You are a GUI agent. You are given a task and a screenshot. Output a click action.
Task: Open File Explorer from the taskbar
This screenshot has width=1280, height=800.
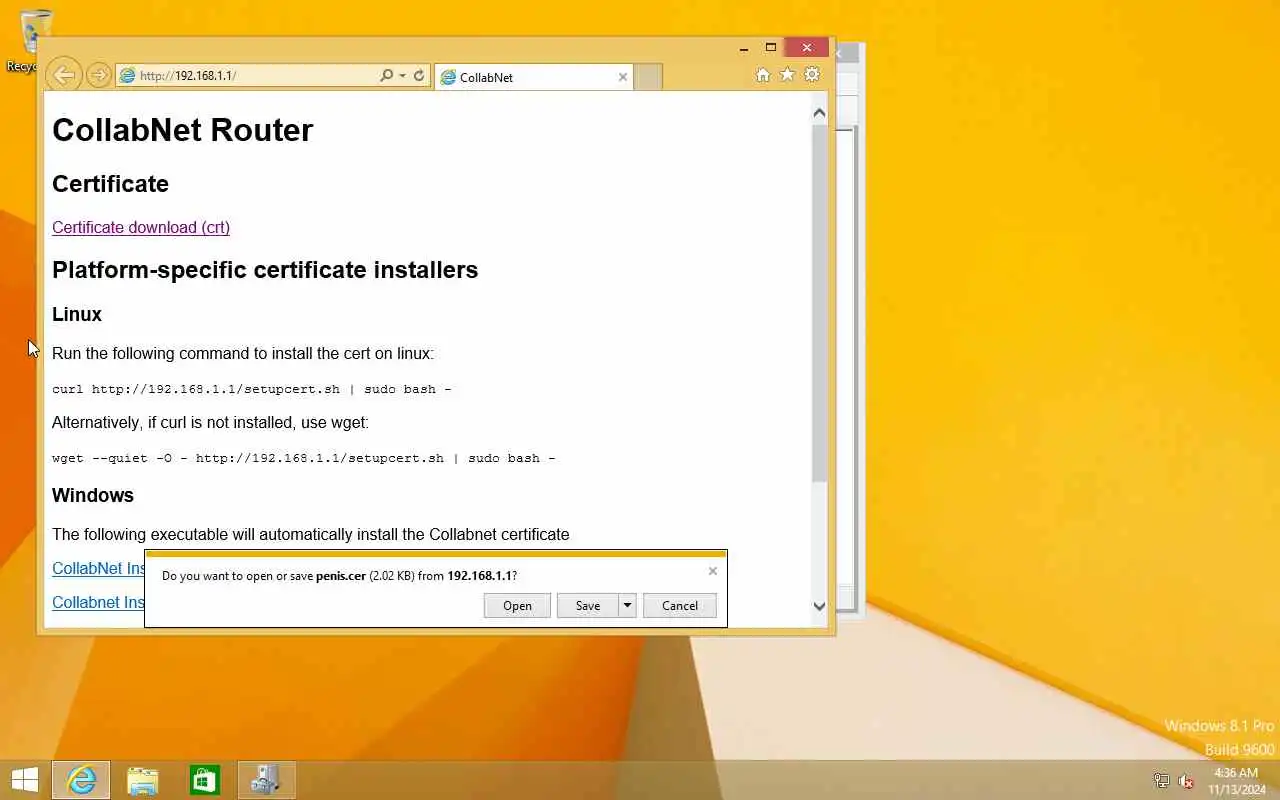(x=143, y=780)
